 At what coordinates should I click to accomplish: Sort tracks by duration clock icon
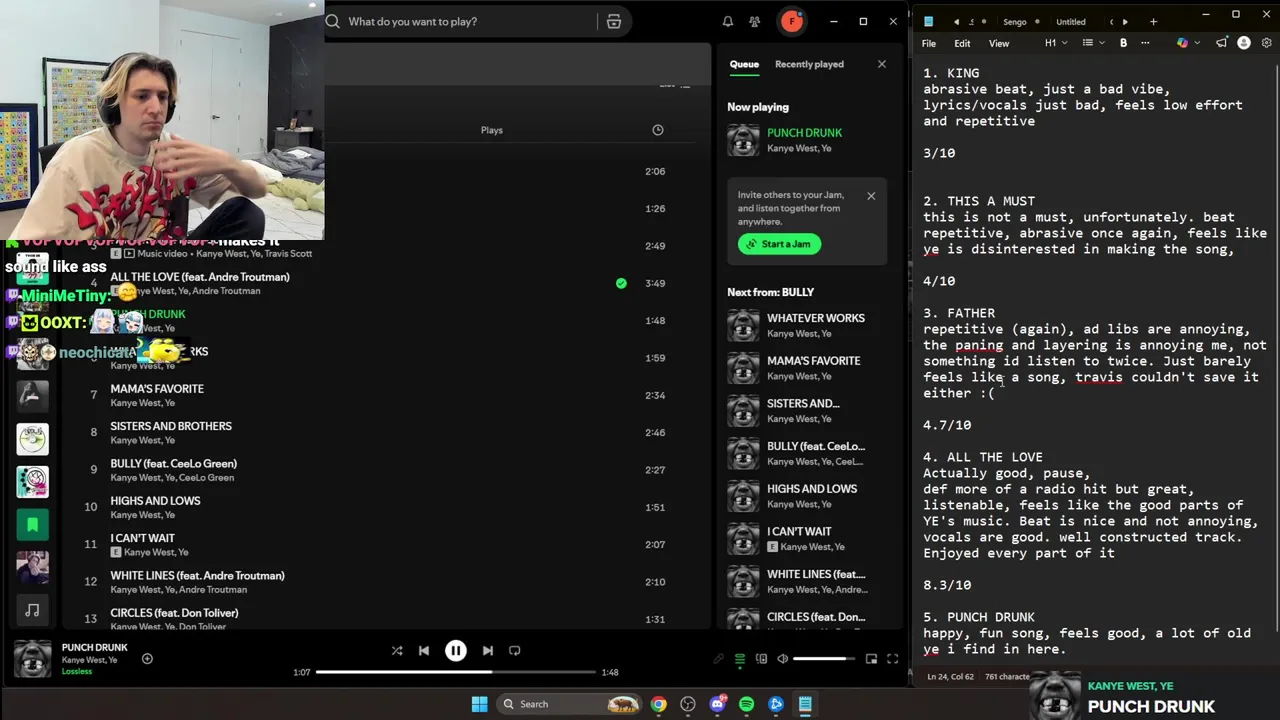click(x=658, y=130)
